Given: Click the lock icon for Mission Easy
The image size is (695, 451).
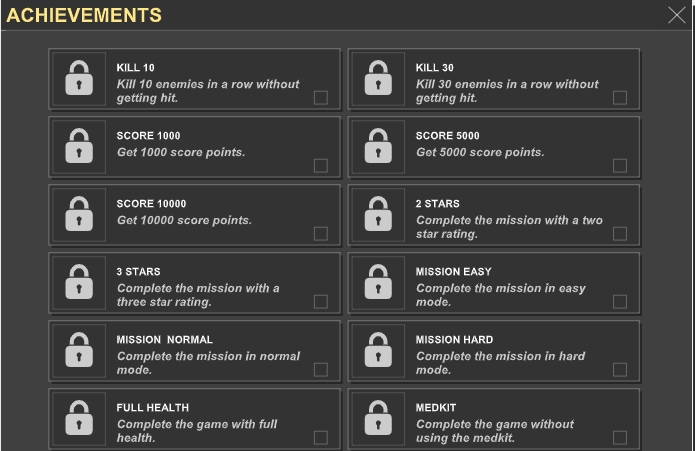Looking at the screenshot, I should pos(378,282).
